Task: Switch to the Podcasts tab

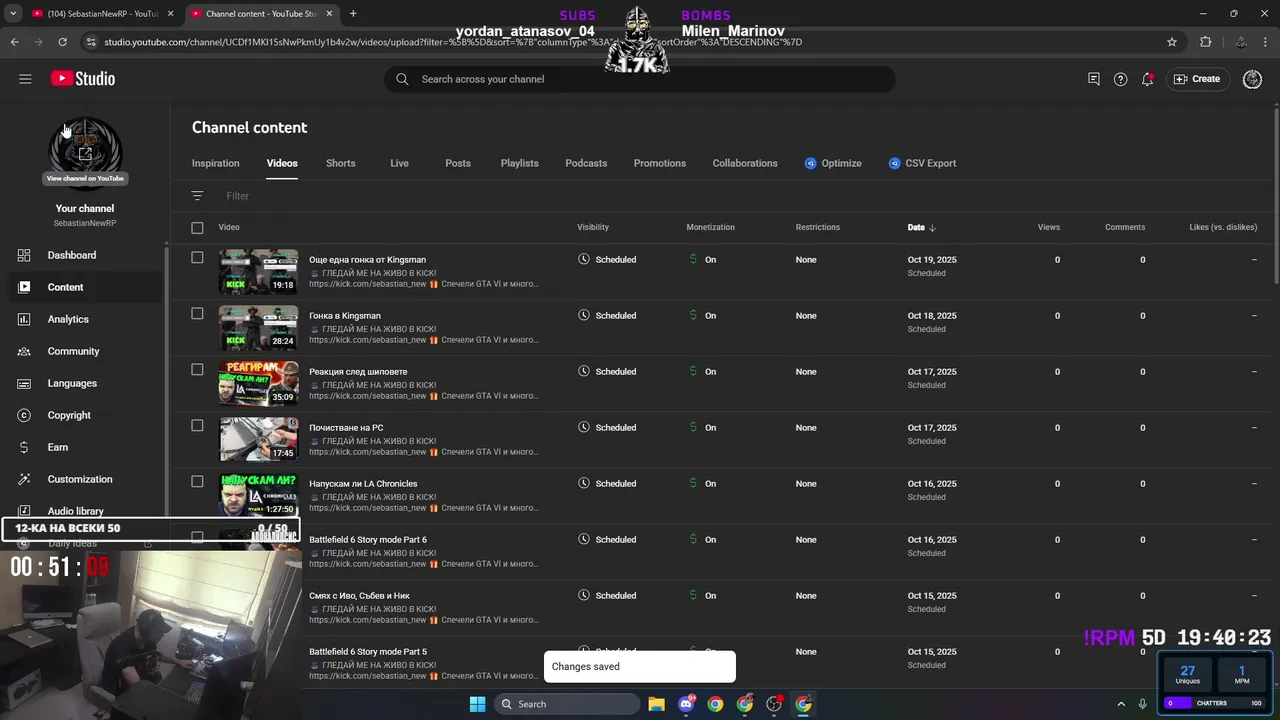Action: [586, 163]
